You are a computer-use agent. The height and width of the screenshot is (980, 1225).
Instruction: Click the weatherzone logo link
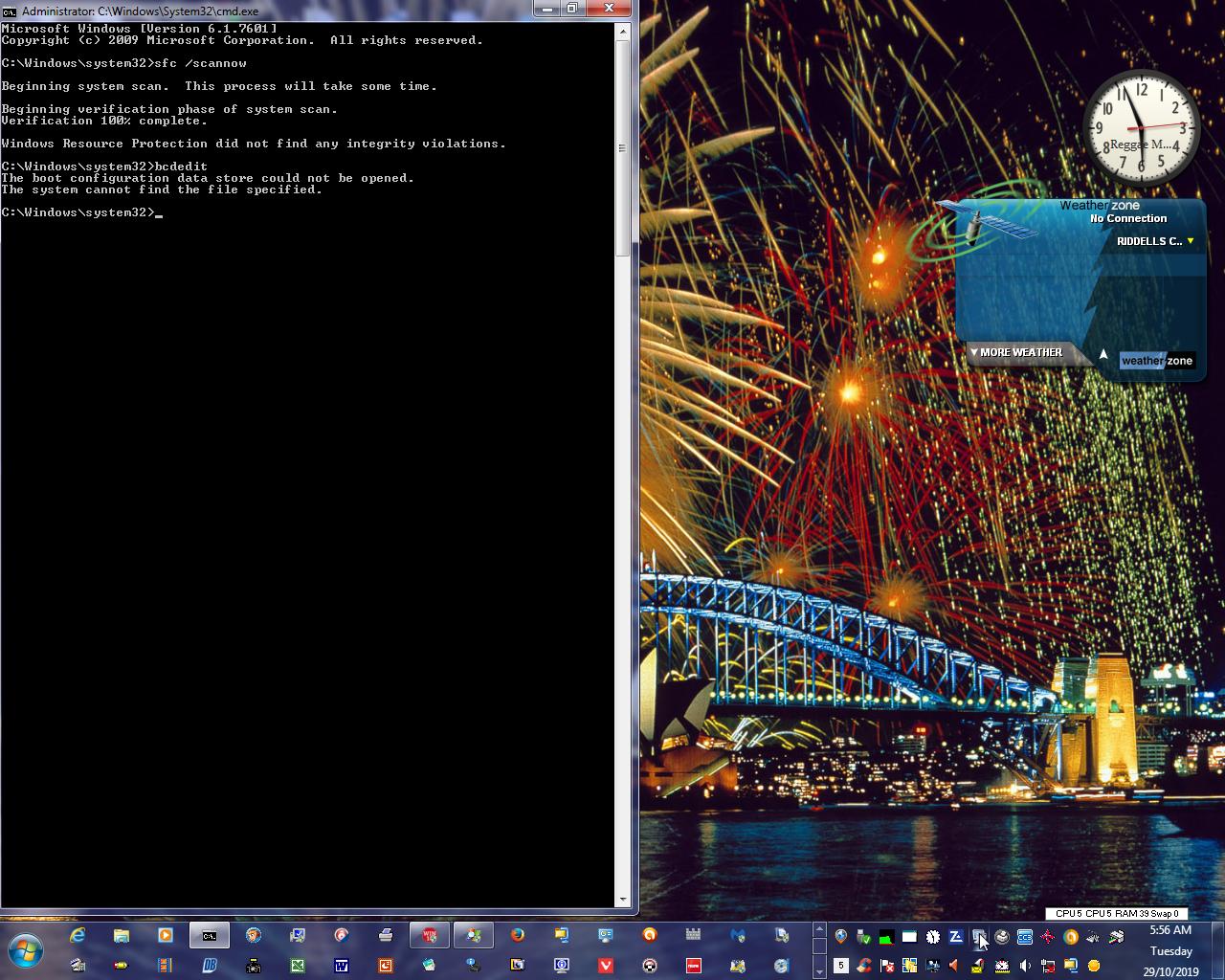click(1156, 361)
